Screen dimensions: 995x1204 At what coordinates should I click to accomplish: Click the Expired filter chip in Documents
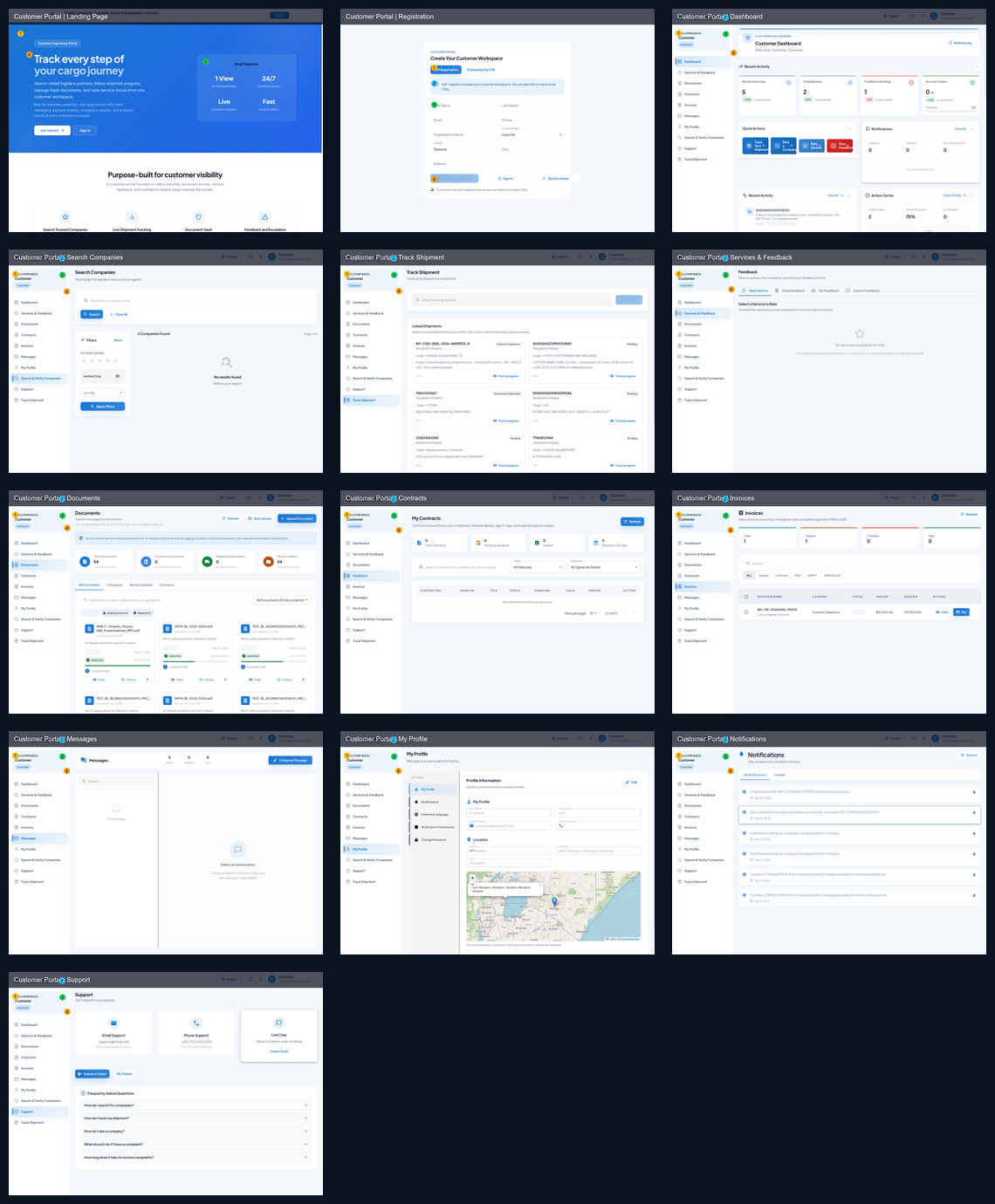tap(142, 612)
